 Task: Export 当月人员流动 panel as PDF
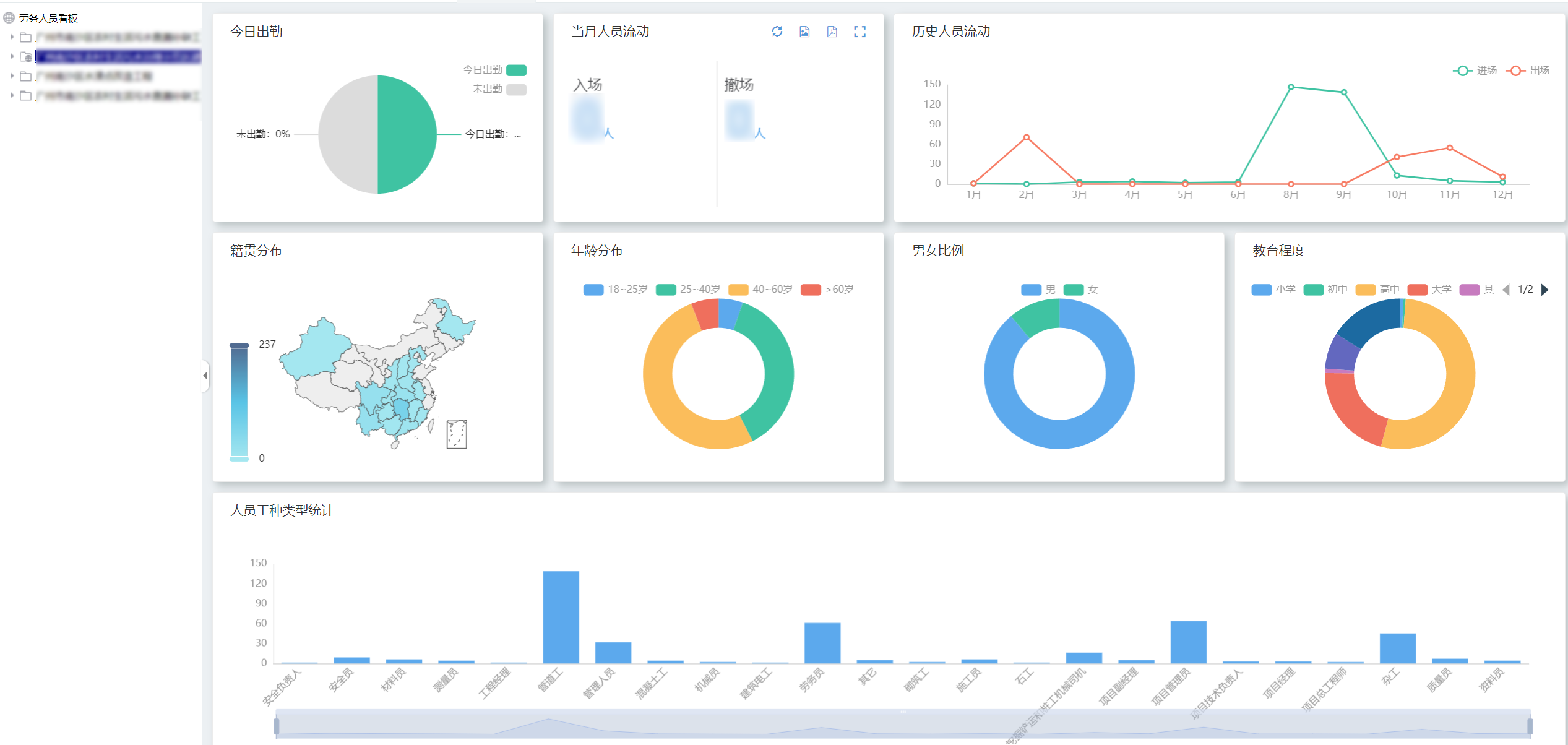pyautogui.click(x=832, y=32)
